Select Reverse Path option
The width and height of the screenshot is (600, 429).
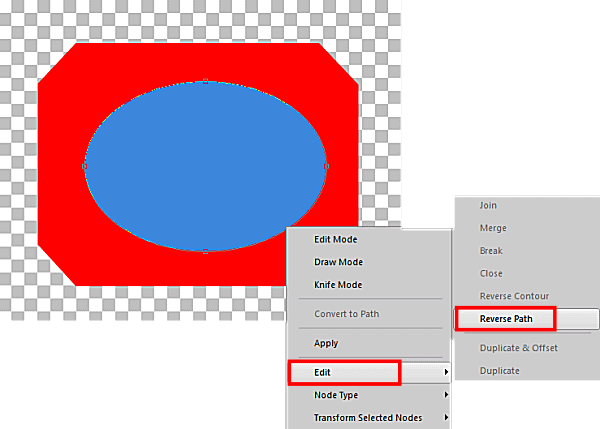pos(527,319)
